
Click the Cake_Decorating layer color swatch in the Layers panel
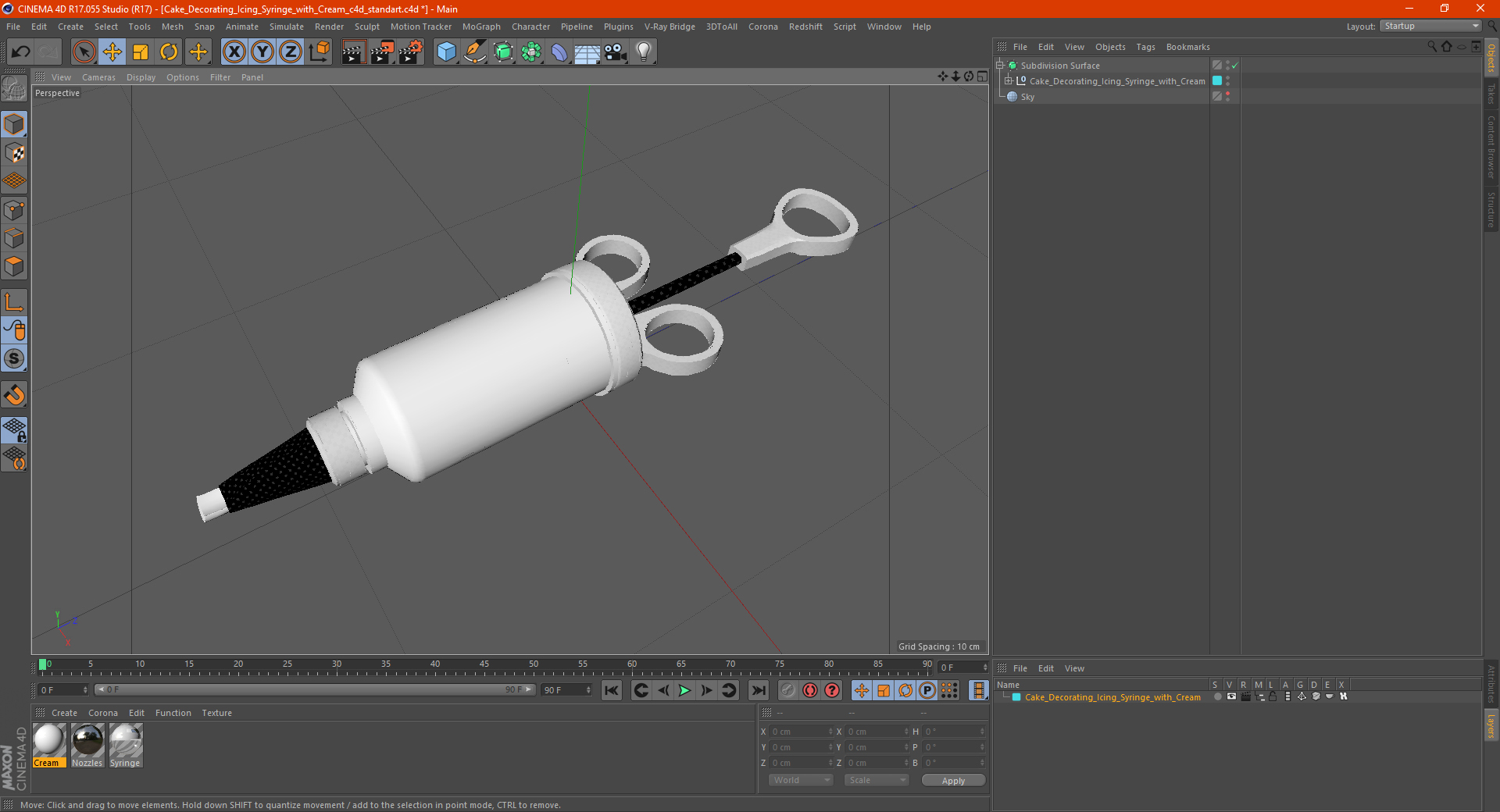point(1016,697)
